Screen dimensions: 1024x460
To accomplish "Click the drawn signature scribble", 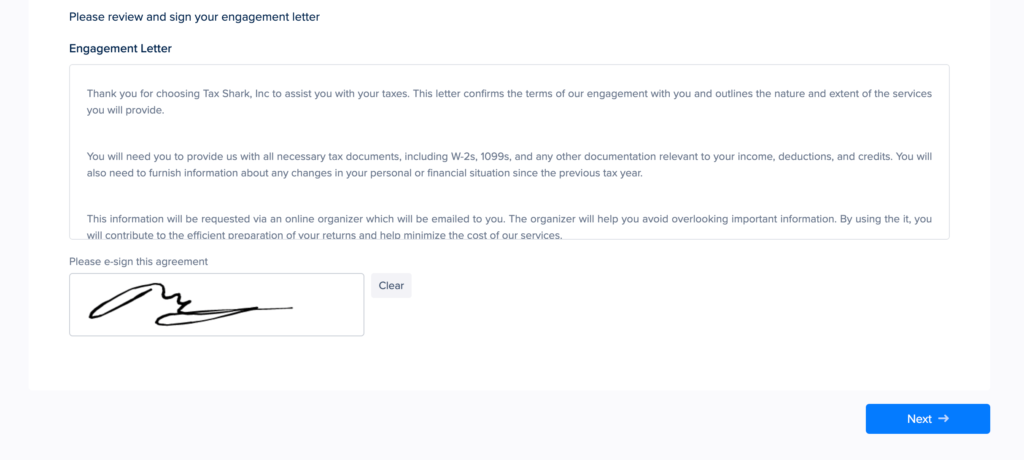I will pyautogui.click(x=180, y=305).
